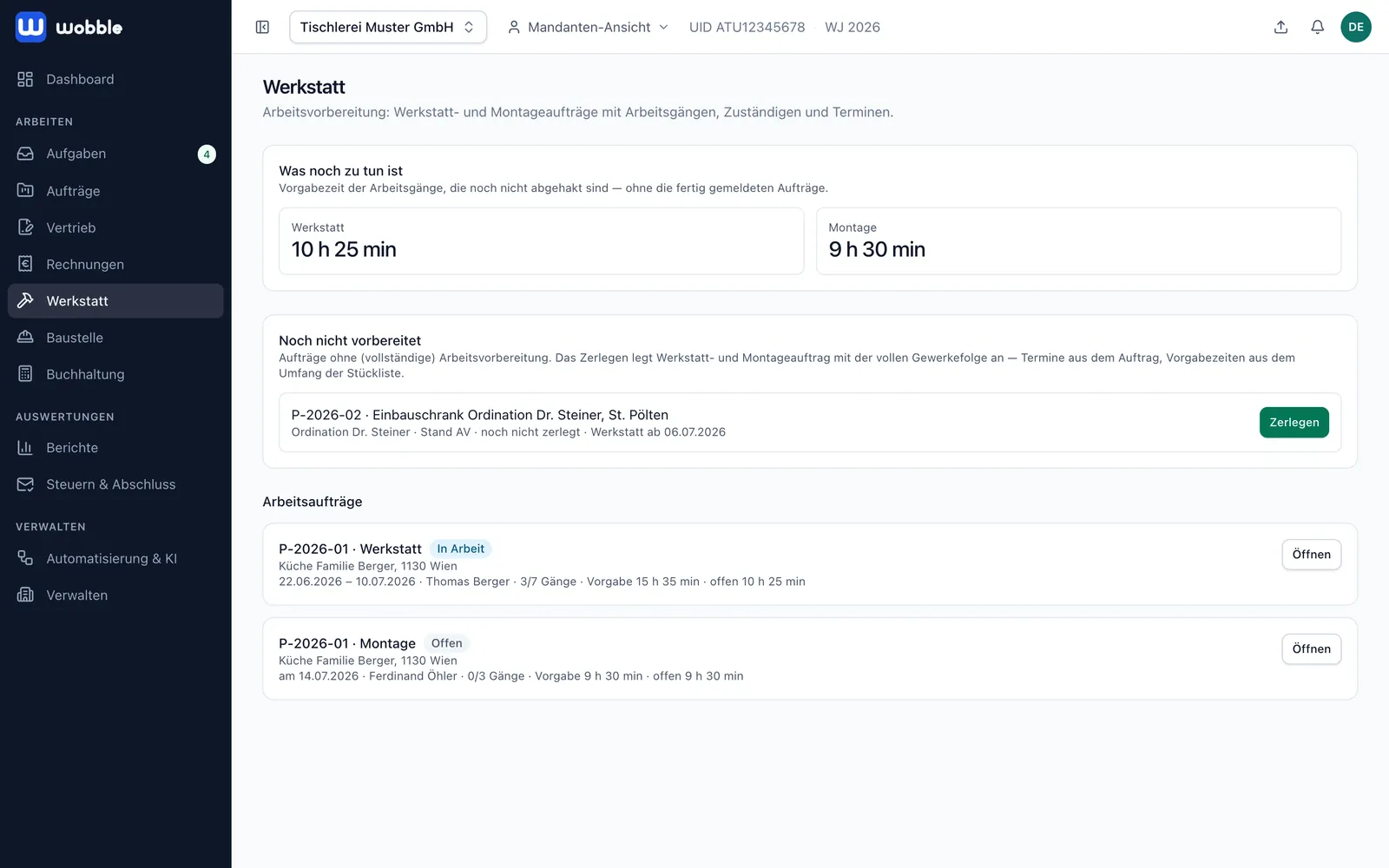The height and width of the screenshot is (868, 1389).
Task: Expand the Mandanten-Ansicht dropdown
Action: click(588, 27)
